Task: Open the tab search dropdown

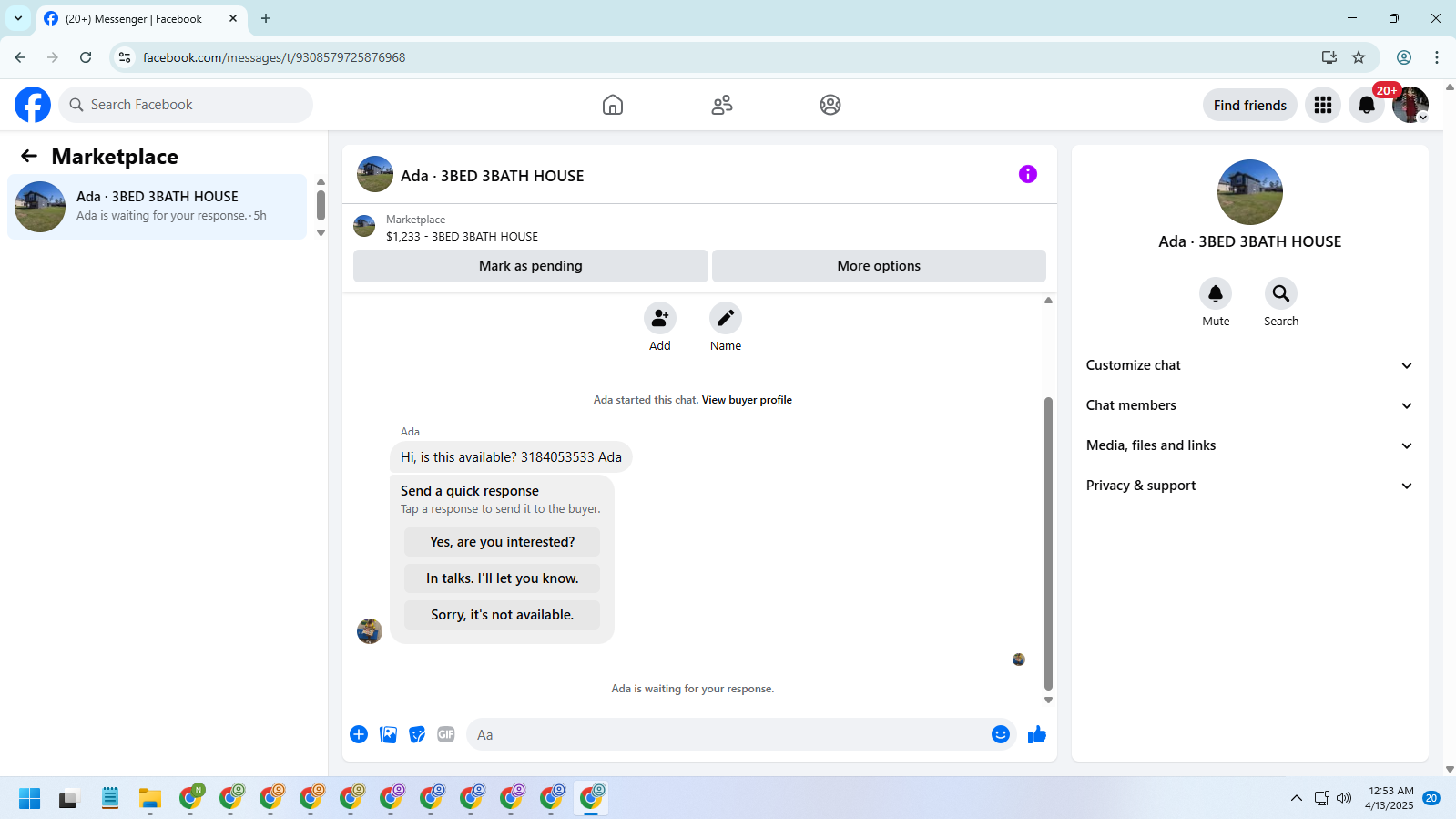Action: [x=18, y=18]
